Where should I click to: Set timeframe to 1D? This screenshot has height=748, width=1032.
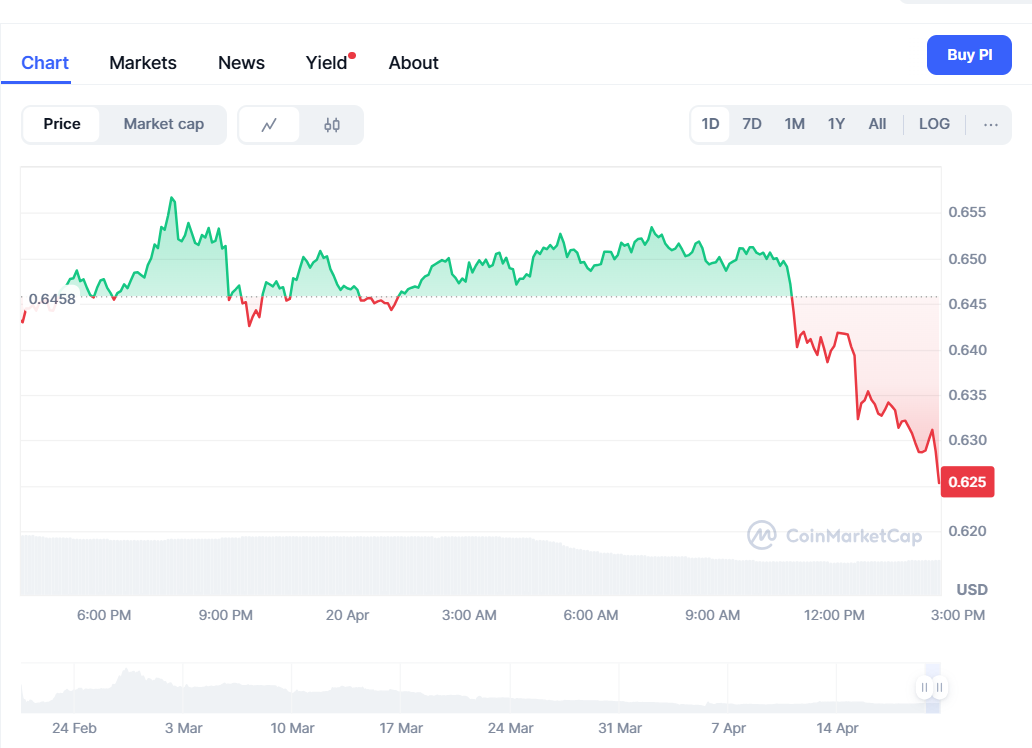(x=710, y=124)
